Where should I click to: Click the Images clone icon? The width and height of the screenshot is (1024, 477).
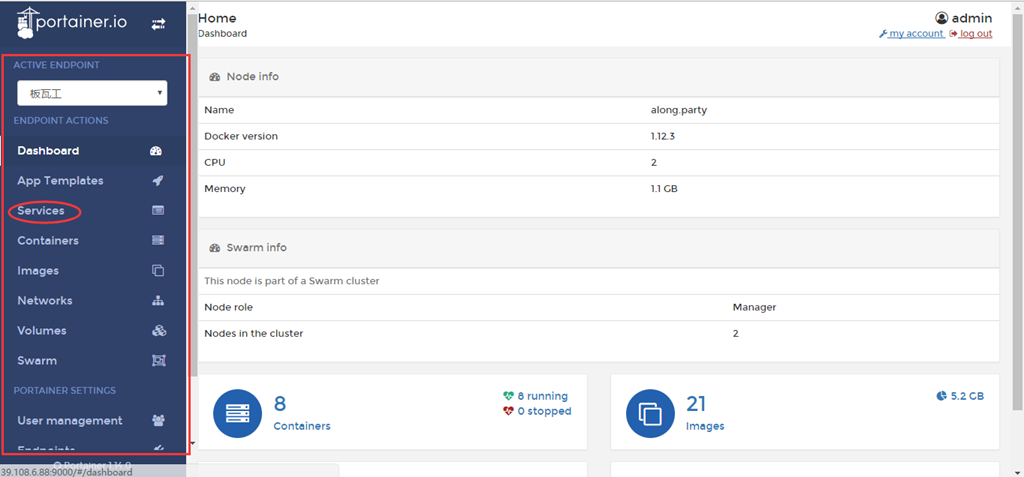click(x=157, y=271)
